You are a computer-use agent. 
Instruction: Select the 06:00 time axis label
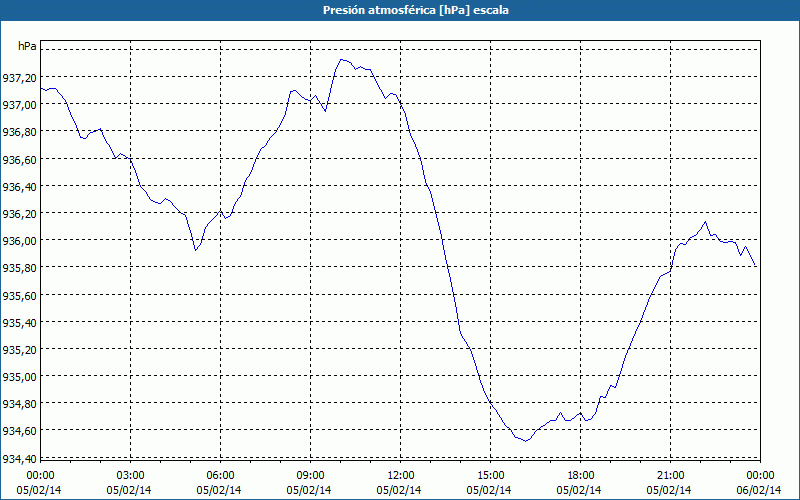tap(220, 476)
